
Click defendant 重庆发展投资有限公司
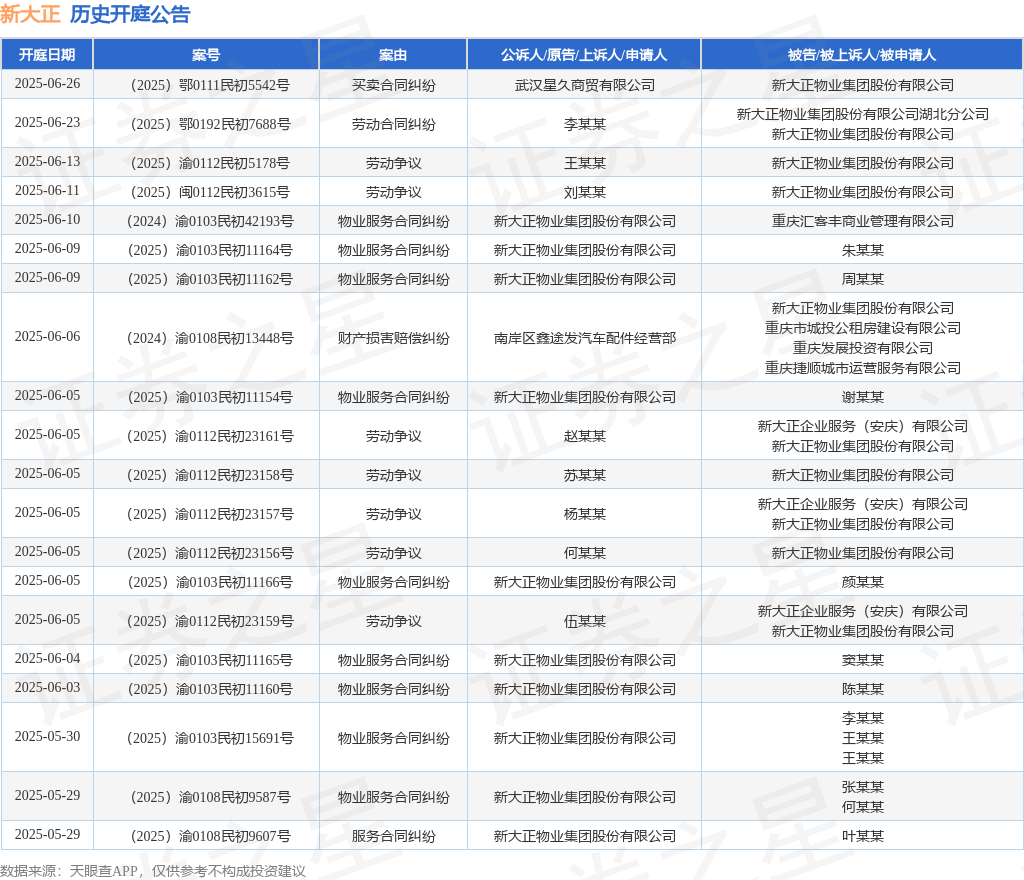862,348
